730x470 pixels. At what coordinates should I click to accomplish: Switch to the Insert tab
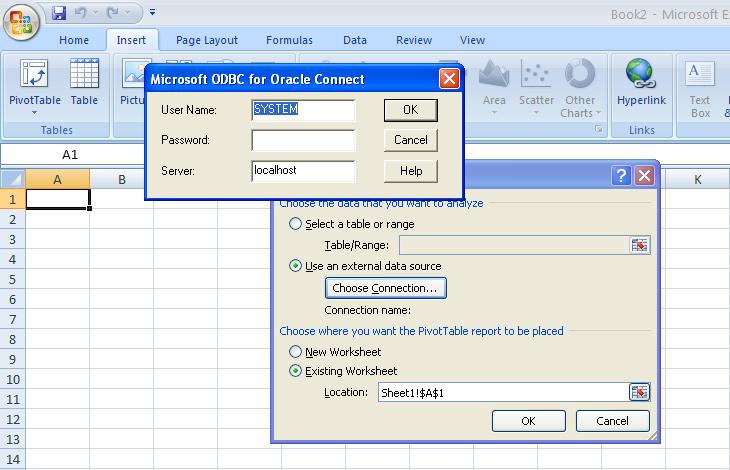click(131, 40)
